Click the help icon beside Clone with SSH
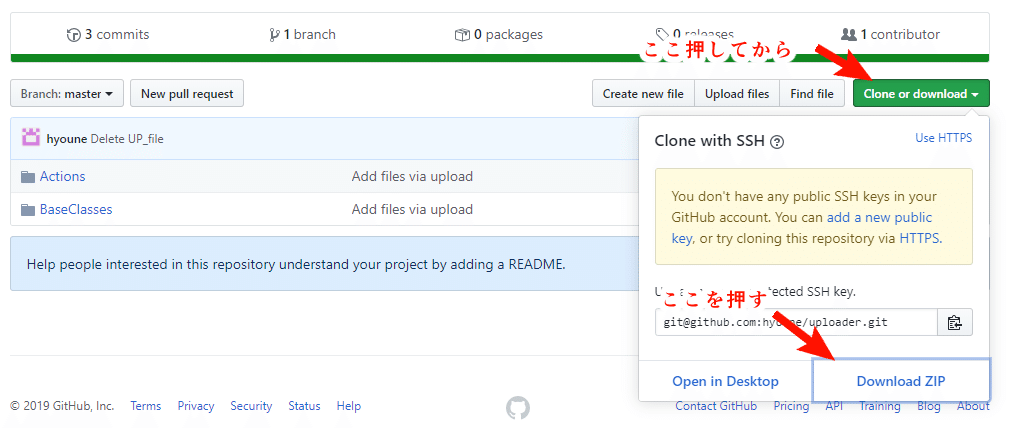Viewport: 1010px width, 428px height. (777, 142)
